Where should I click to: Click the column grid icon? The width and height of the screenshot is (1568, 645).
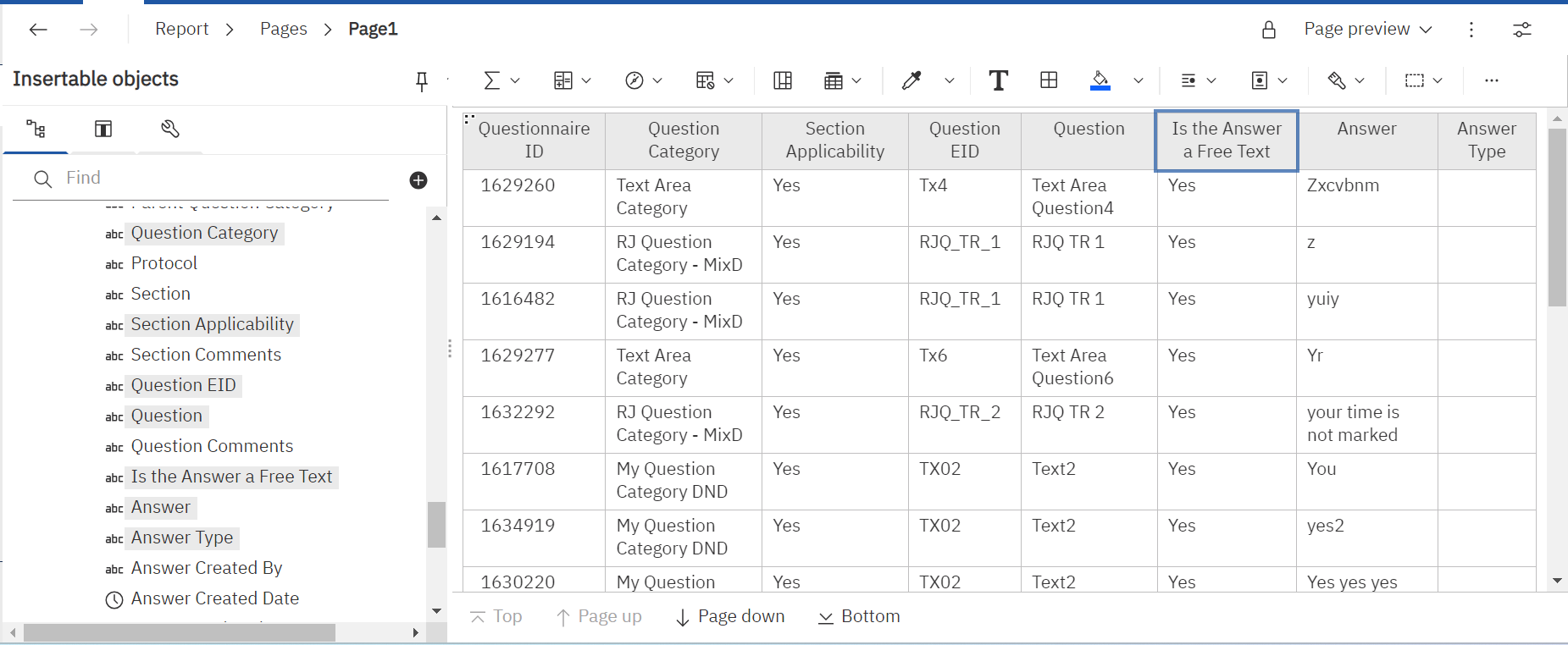[x=783, y=80]
